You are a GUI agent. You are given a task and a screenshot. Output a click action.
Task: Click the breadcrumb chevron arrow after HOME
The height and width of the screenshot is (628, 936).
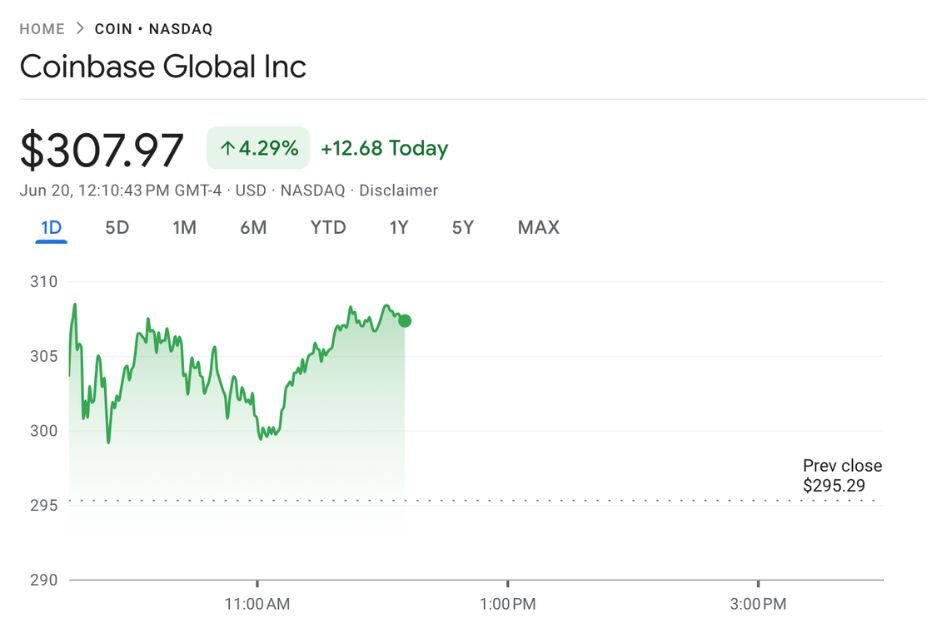[x=80, y=29]
